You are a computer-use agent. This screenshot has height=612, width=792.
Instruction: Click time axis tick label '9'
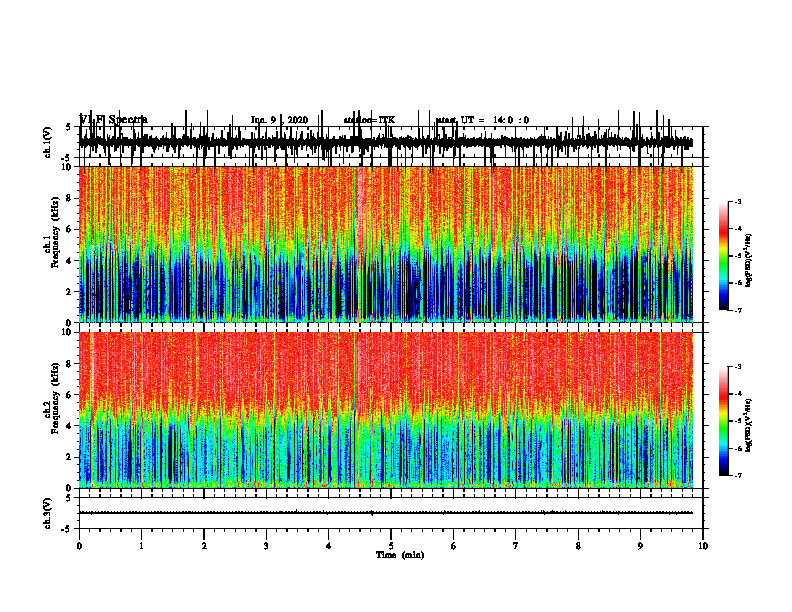tap(640, 546)
